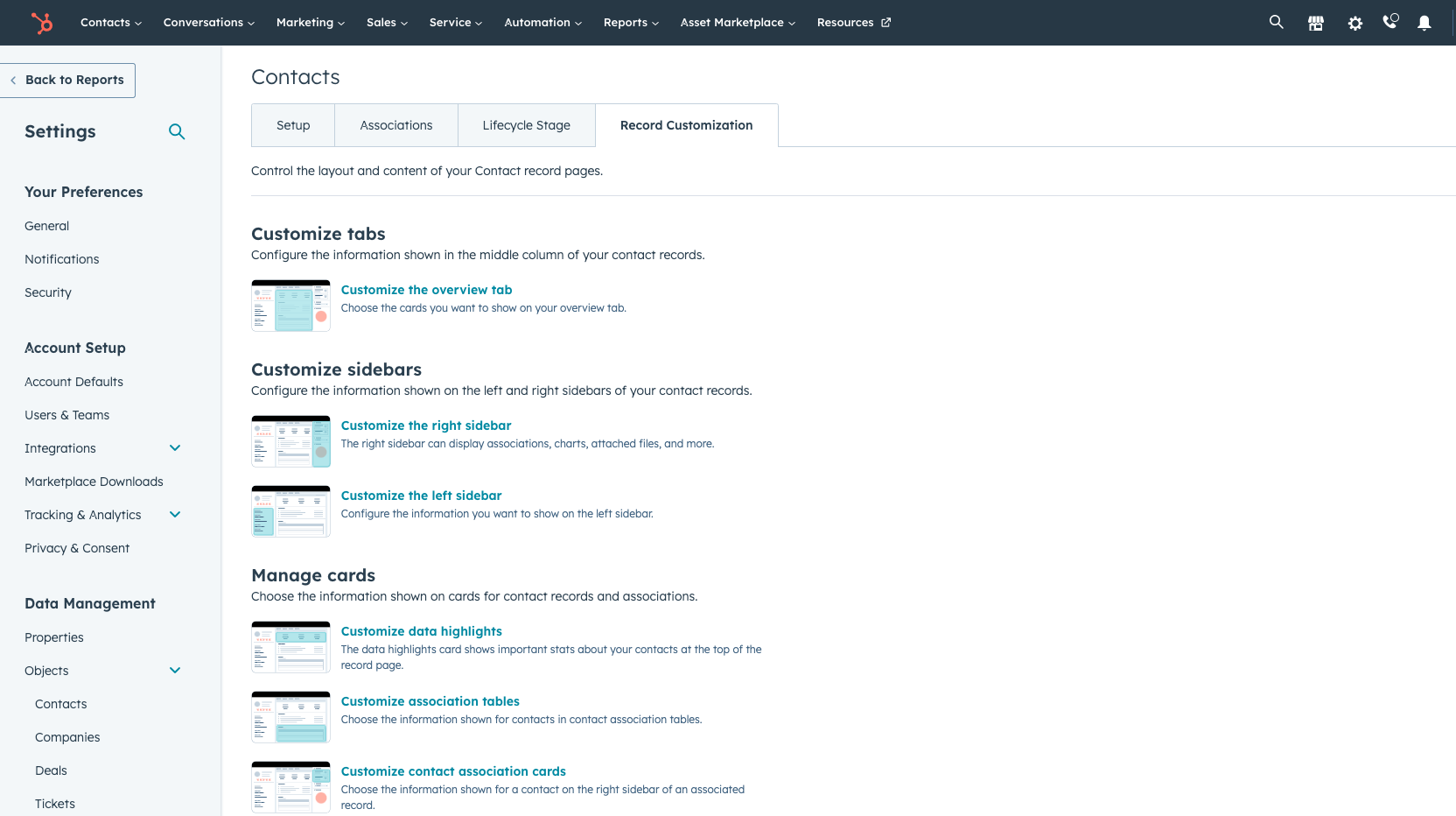Image resolution: width=1456 pixels, height=816 pixels.
Task: Open the Marketplace storefront icon
Action: [1316, 23]
